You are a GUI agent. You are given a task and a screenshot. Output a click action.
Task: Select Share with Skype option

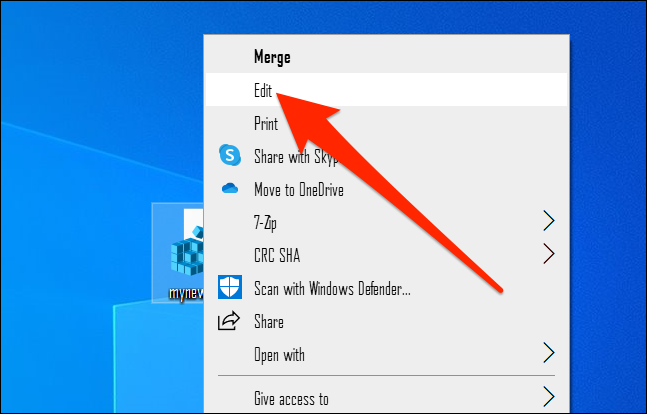click(387, 156)
